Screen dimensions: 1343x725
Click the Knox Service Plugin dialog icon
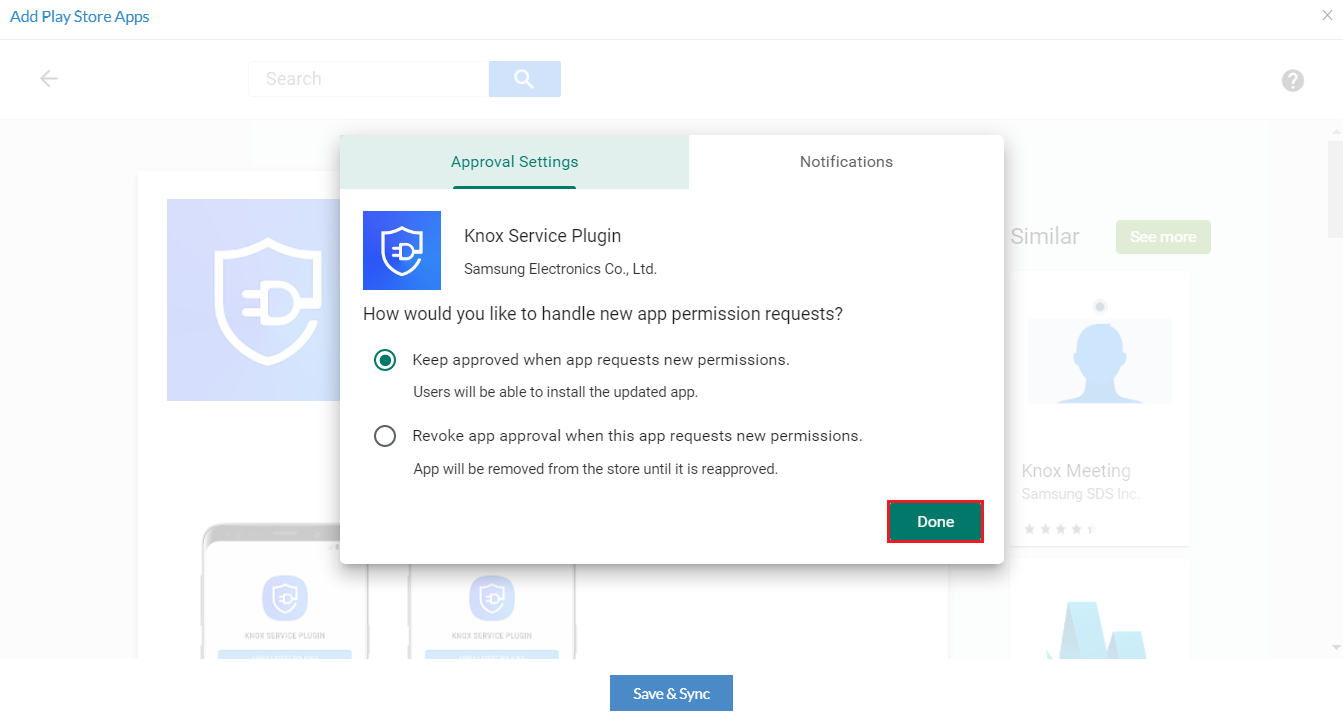coord(402,250)
